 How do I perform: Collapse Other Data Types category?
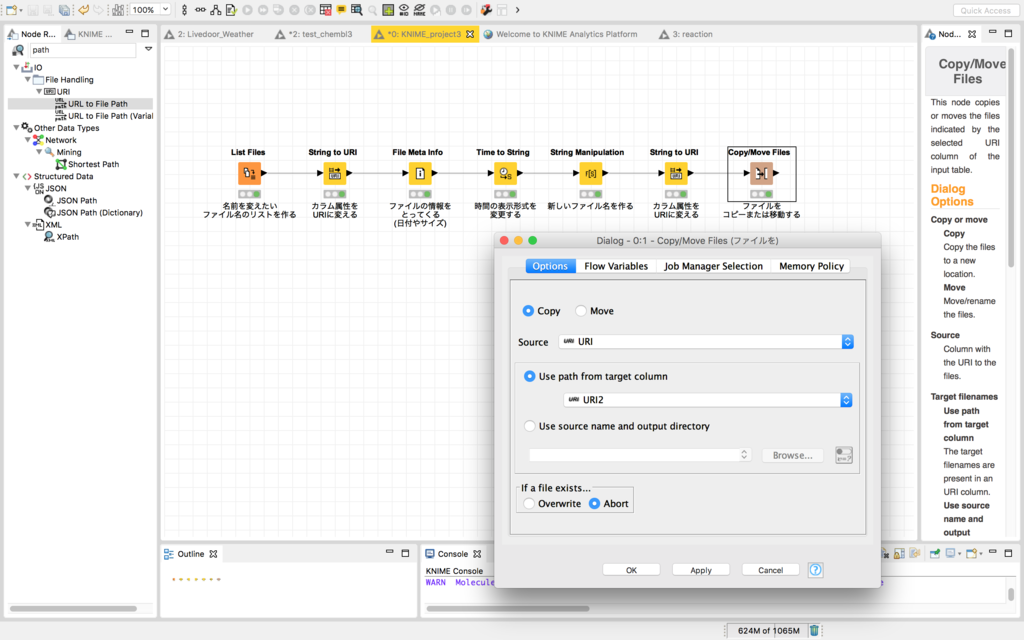[x=16, y=128]
